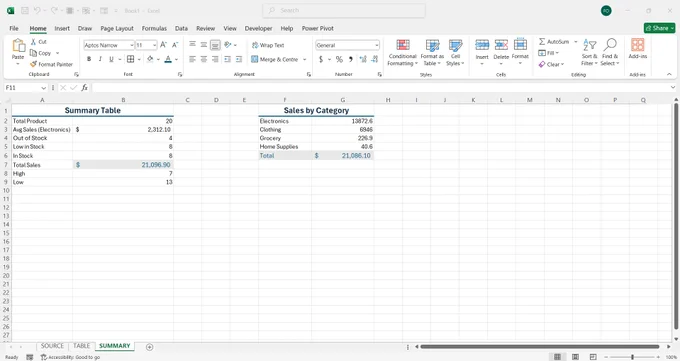Image resolution: width=680 pixels, height=361 pixels.
Task: Toggle Center alignment
Action: point(204,59)
